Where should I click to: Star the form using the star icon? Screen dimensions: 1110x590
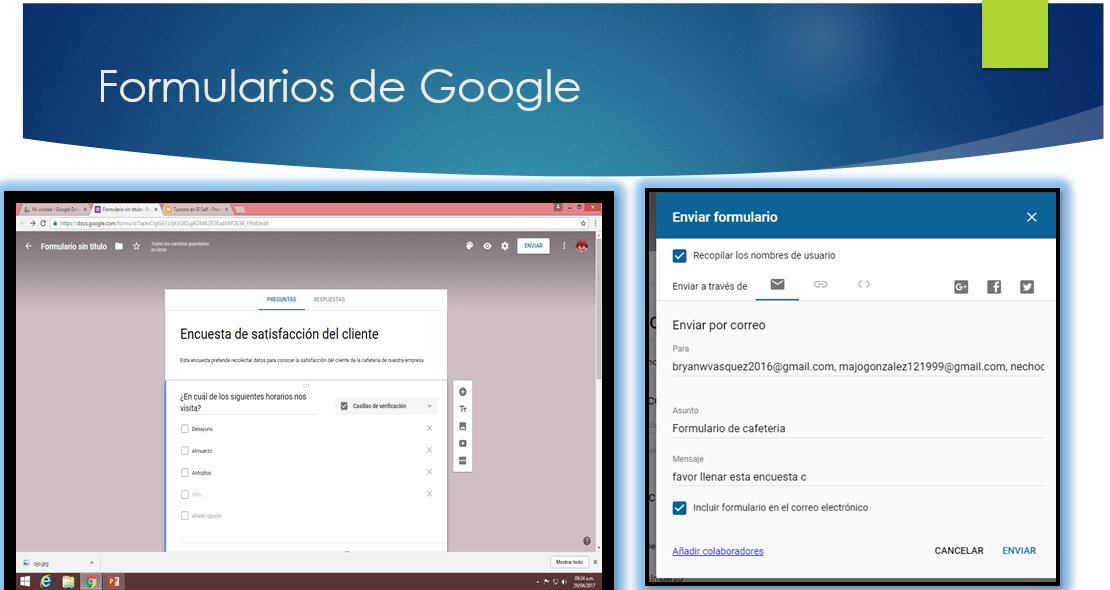pos(137,246)
